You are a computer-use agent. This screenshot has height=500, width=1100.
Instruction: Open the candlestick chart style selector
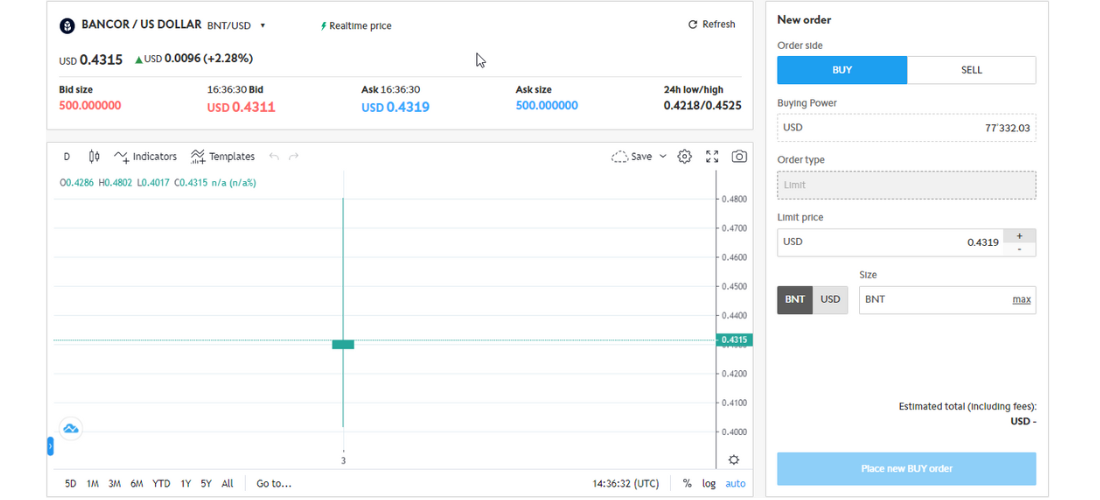pyautogui.click(x=95, y=156)
